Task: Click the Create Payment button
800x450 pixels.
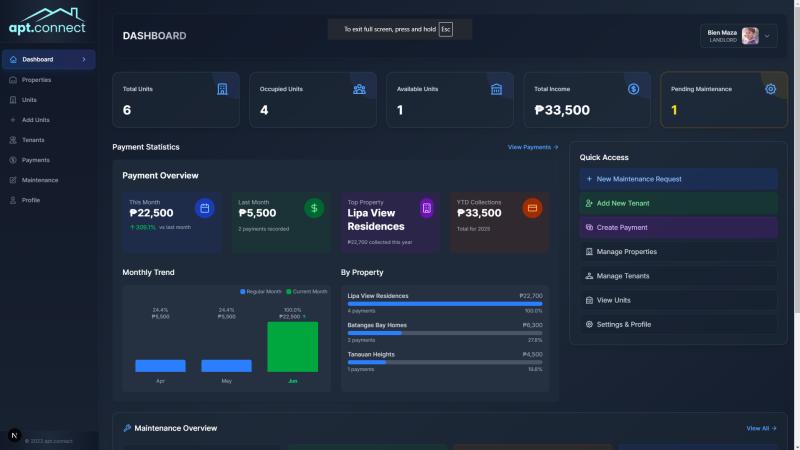Action: click(x=679, y=228)
